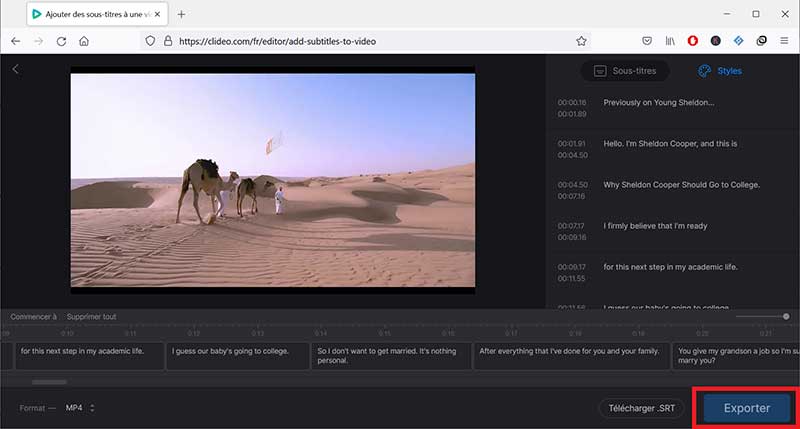Open the browser home page icon

click(84, 41)
